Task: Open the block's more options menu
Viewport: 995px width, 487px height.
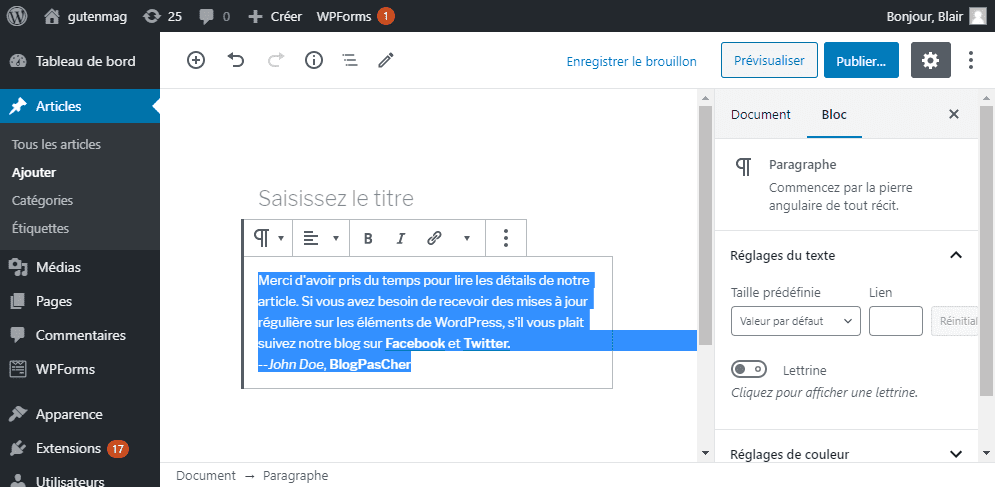Action: coord(506,238)
